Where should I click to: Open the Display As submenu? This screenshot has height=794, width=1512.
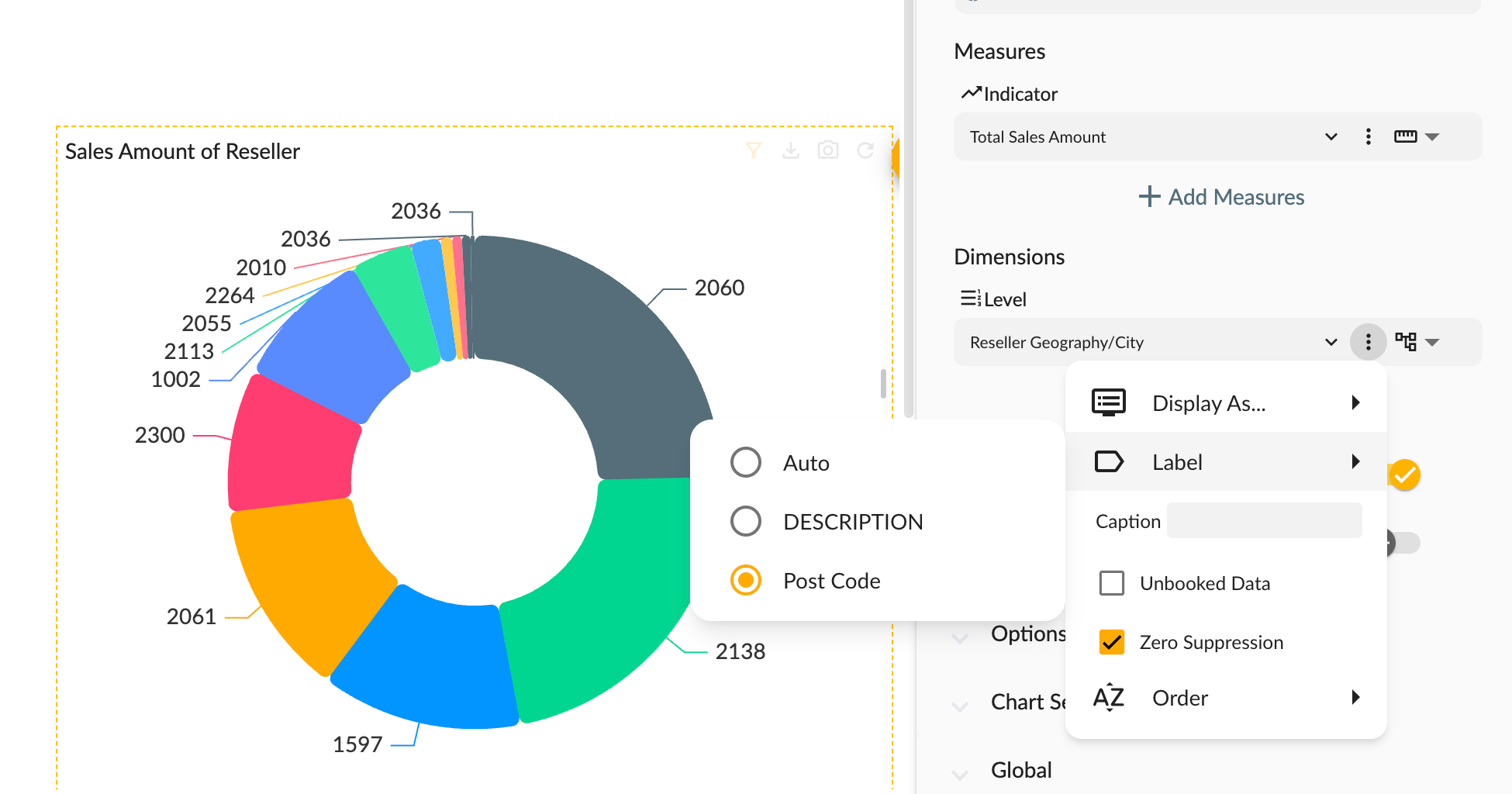click(1226, 402)
